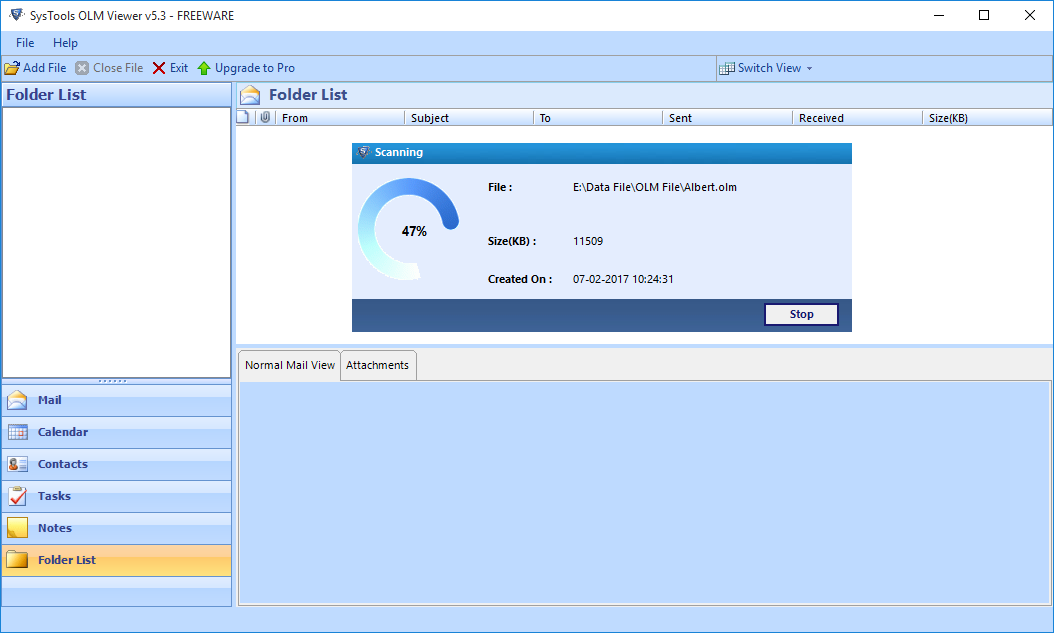Open the File menu

coord(25,43)
